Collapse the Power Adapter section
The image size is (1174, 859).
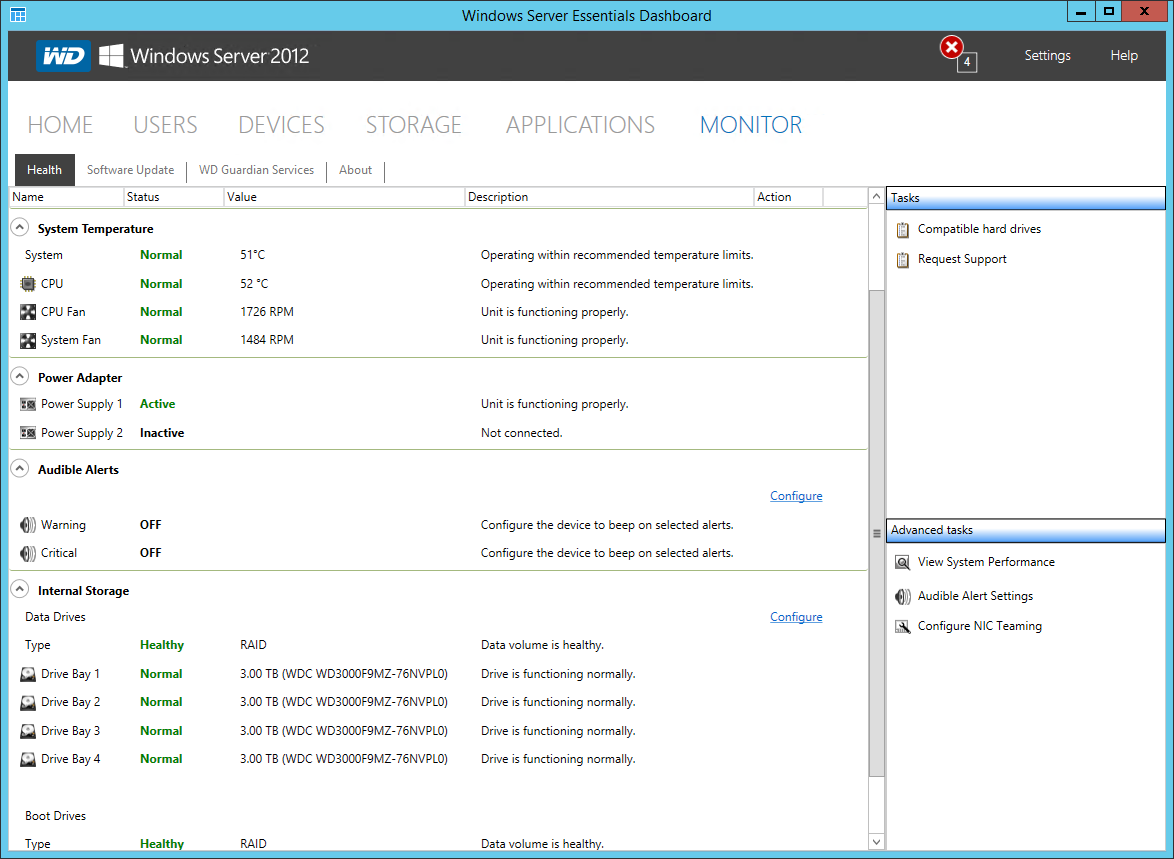(19, 377)
